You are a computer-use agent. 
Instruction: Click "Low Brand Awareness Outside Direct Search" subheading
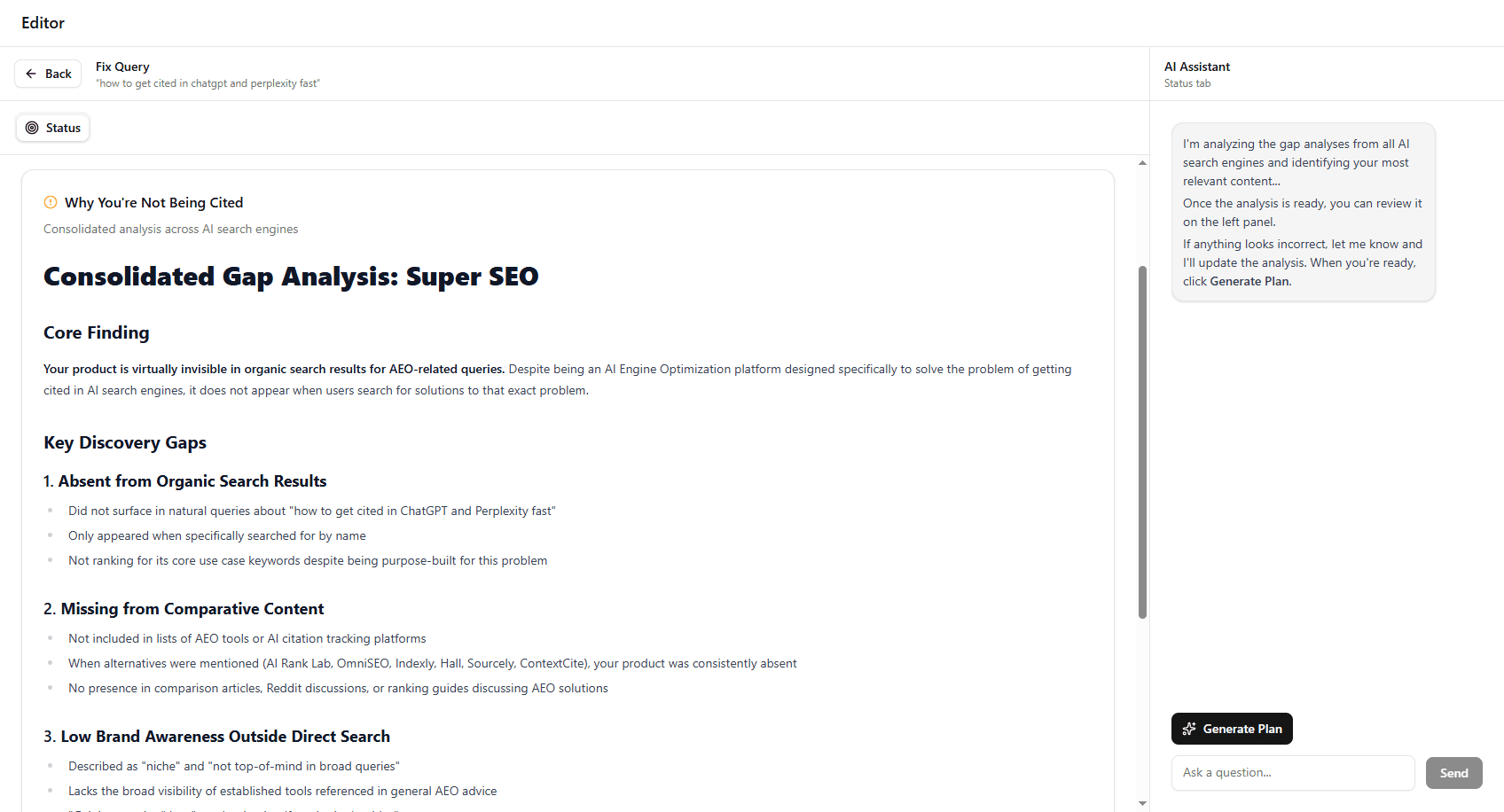(224, 737)
